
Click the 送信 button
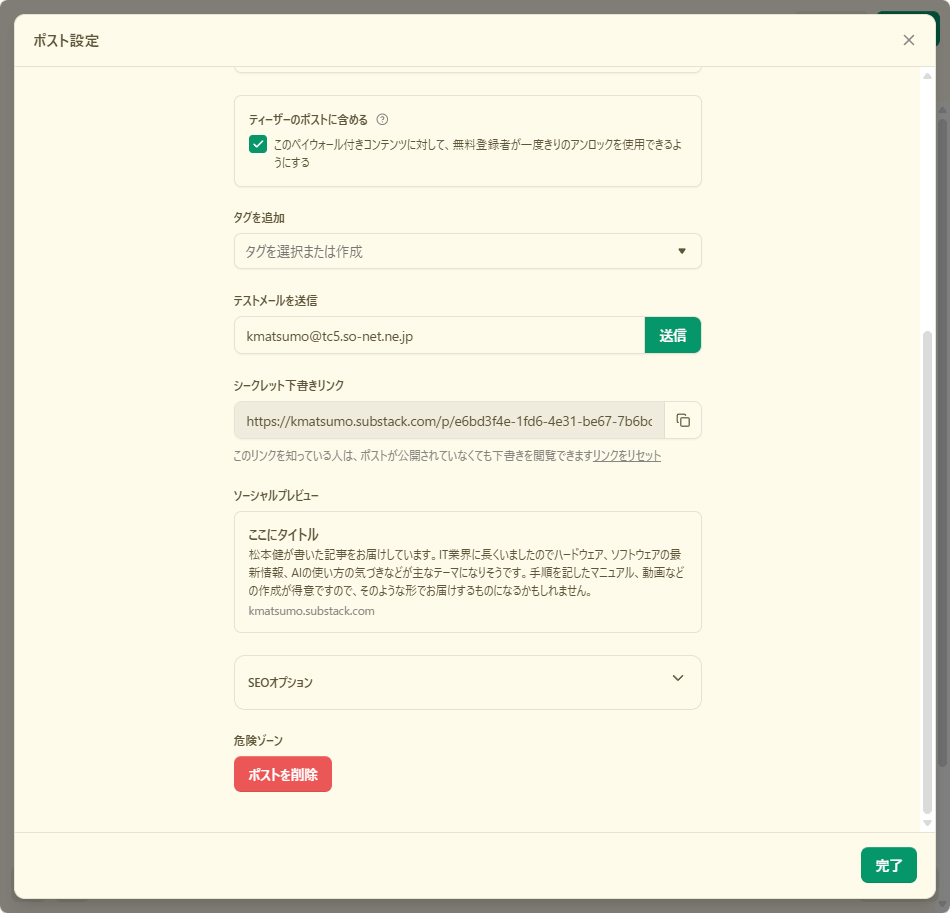pos(673,335)
